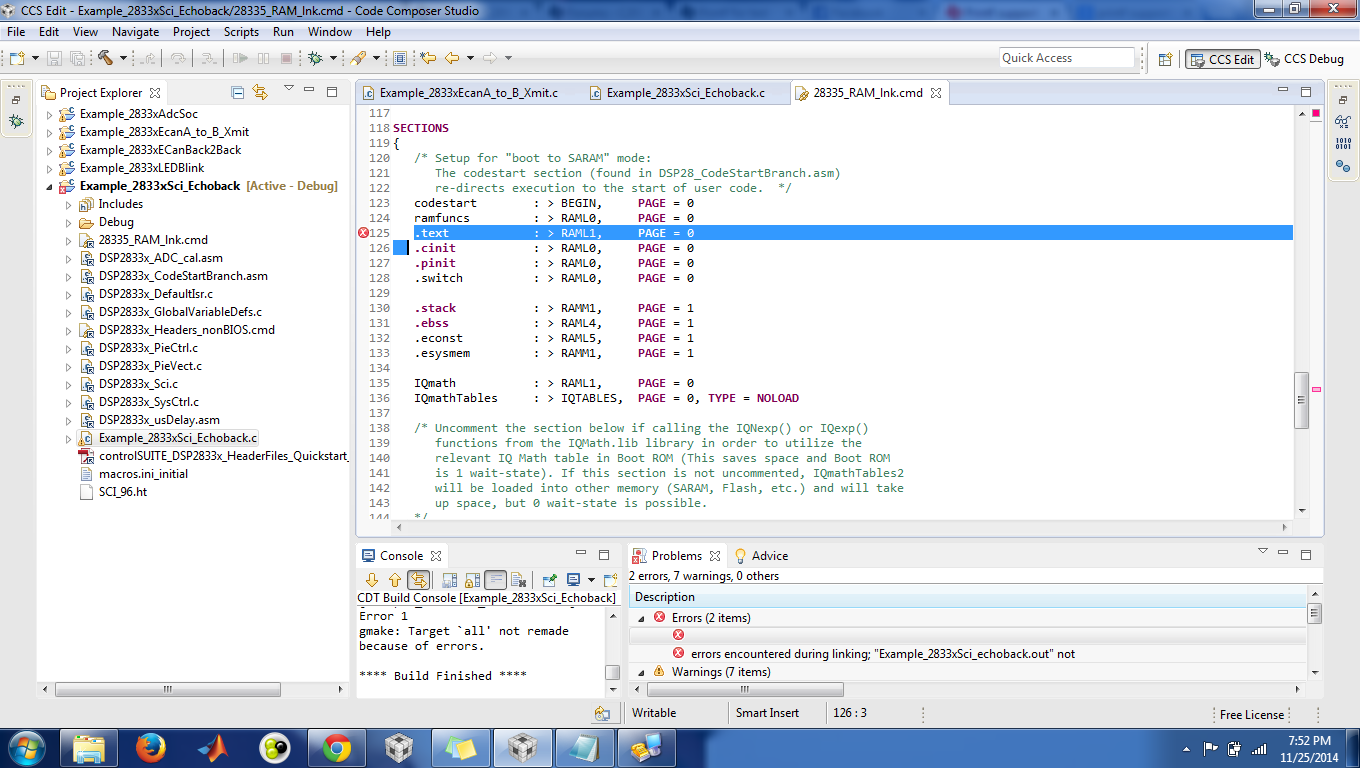Open the Build hammer dropdown arrow
Viewport: 1360px width, 768px height.
point(122,59)
